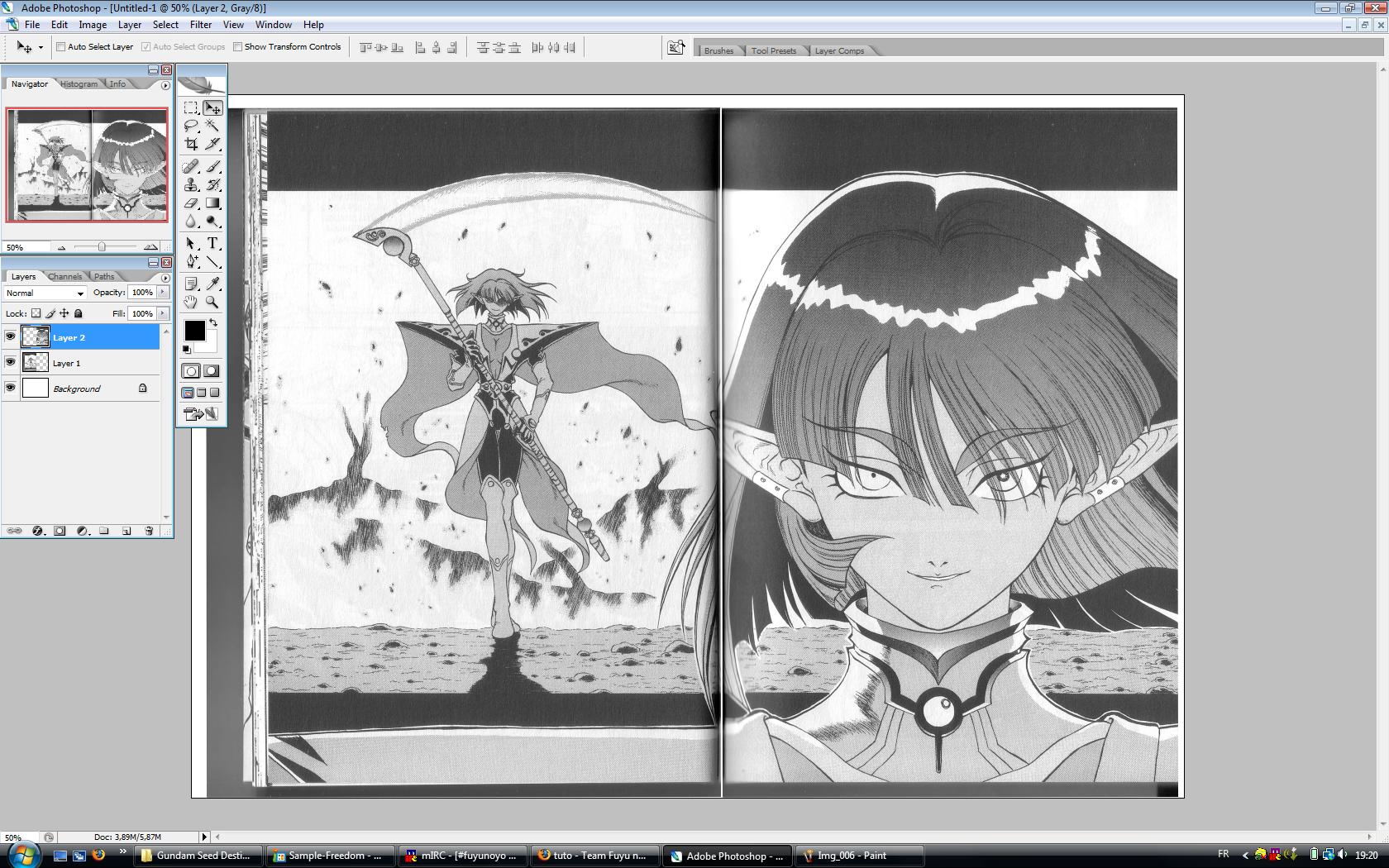This screenshot has height=868, width=1389.
Task: Click the black foreground color swatch
Action: point(194,331)
